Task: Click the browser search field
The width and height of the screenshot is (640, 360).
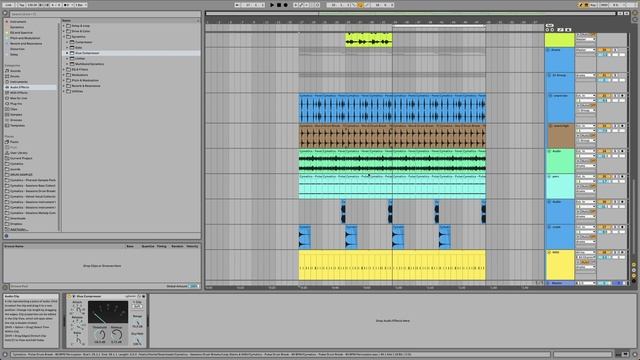Action: pos(105,14)
